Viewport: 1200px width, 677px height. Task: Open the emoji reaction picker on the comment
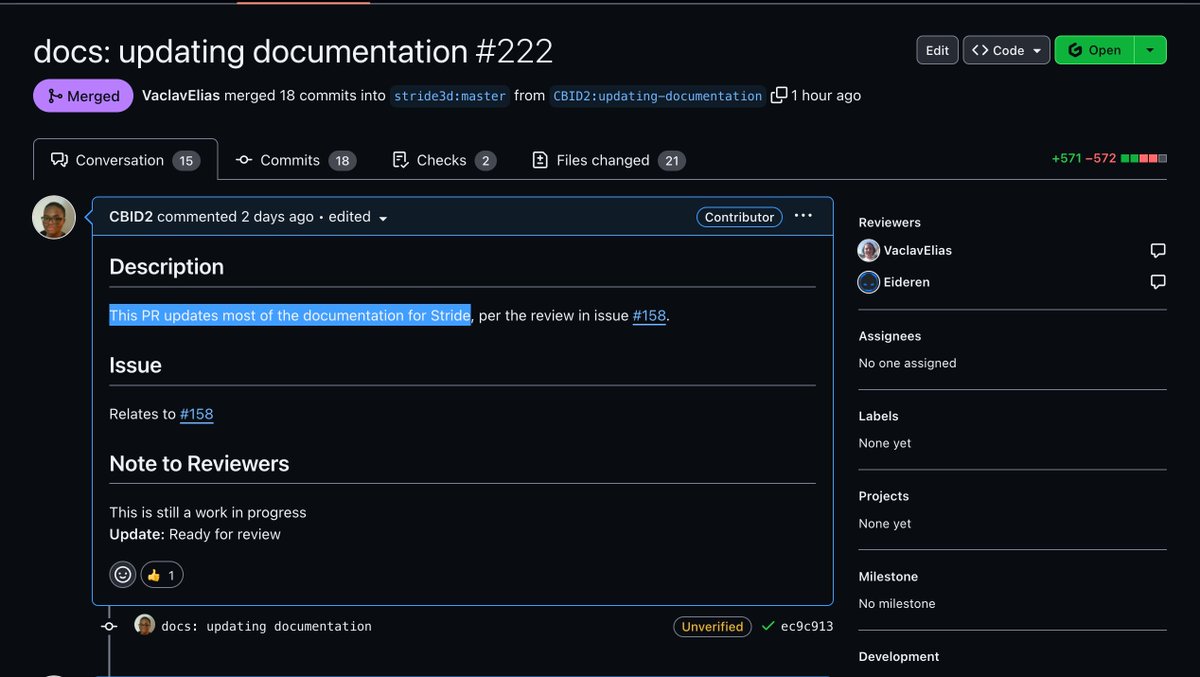point(122,574)
